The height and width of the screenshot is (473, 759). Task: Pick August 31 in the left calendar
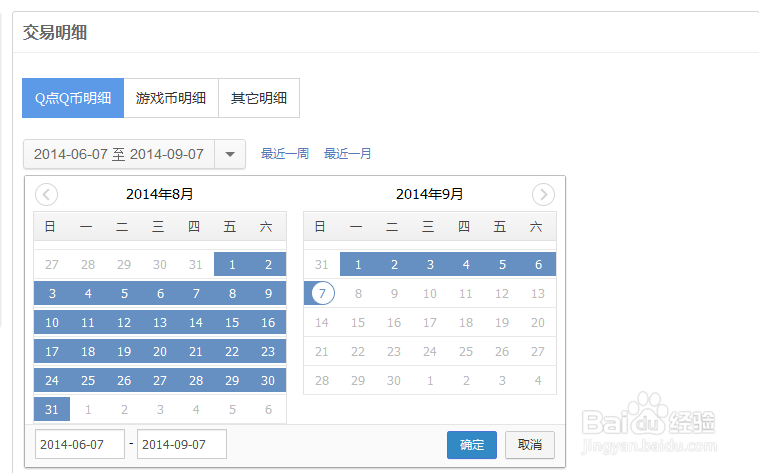click(x=52, y=410)
